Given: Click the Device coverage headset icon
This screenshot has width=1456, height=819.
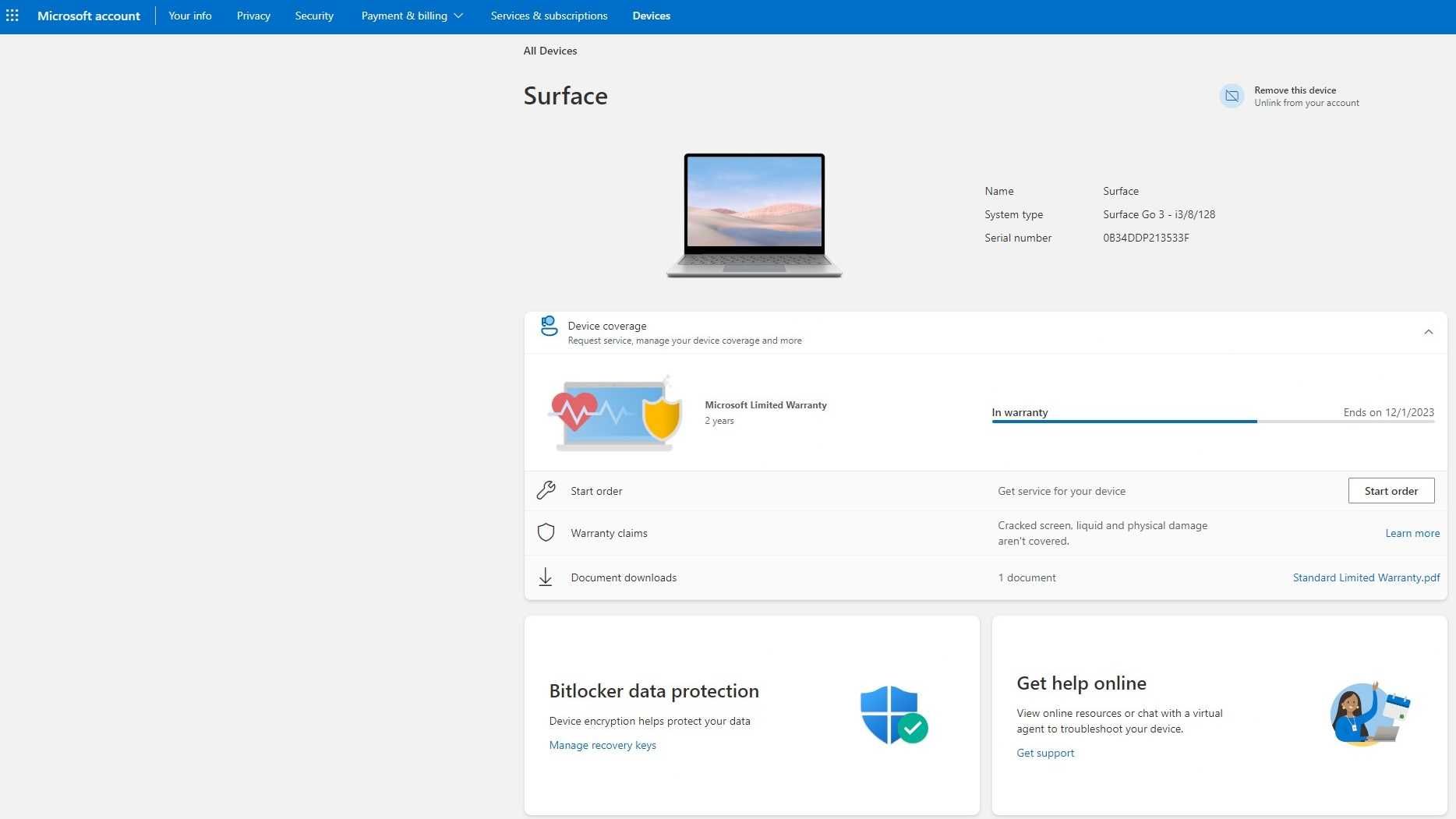Looking at the screenshot, I should click(x=549, y=326).
